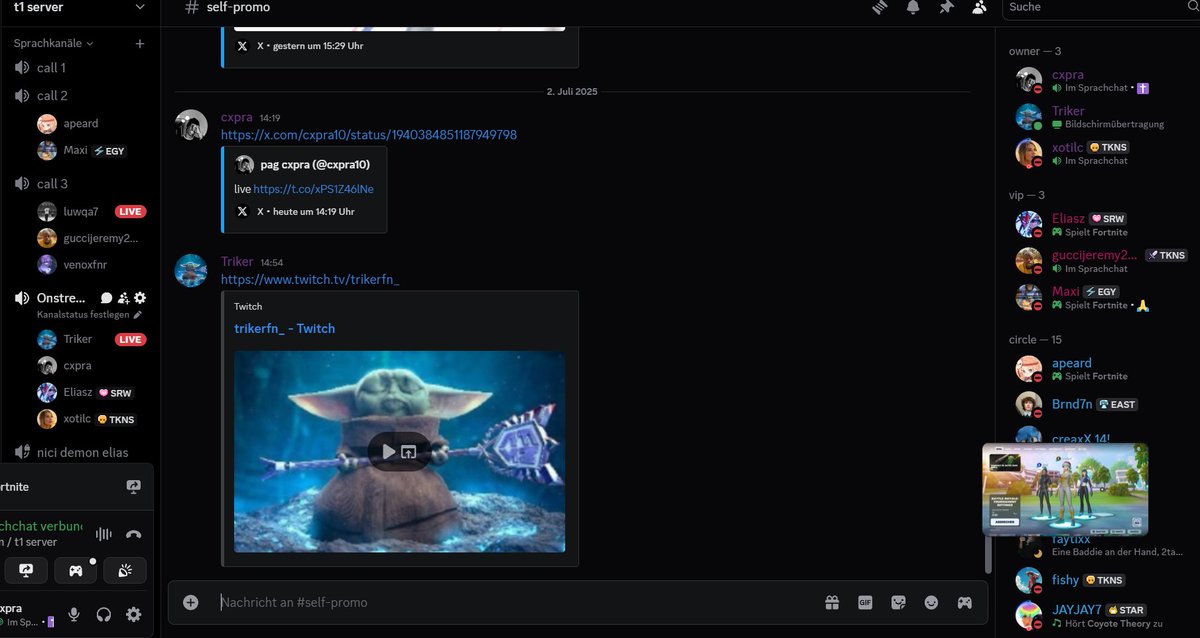Click invite icon of Onstre voice channel
Viewport: 1200px width, 638px height.
click(x=123, y=298)
